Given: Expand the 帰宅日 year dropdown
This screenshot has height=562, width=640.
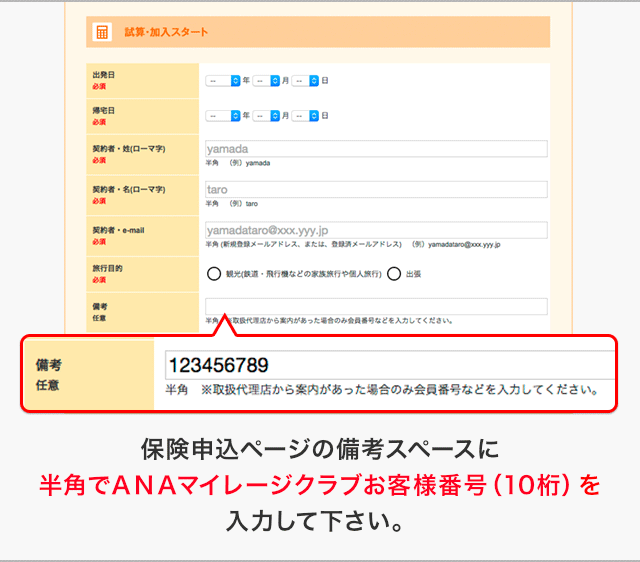Looking at the screenshot, I should point(223,115).
